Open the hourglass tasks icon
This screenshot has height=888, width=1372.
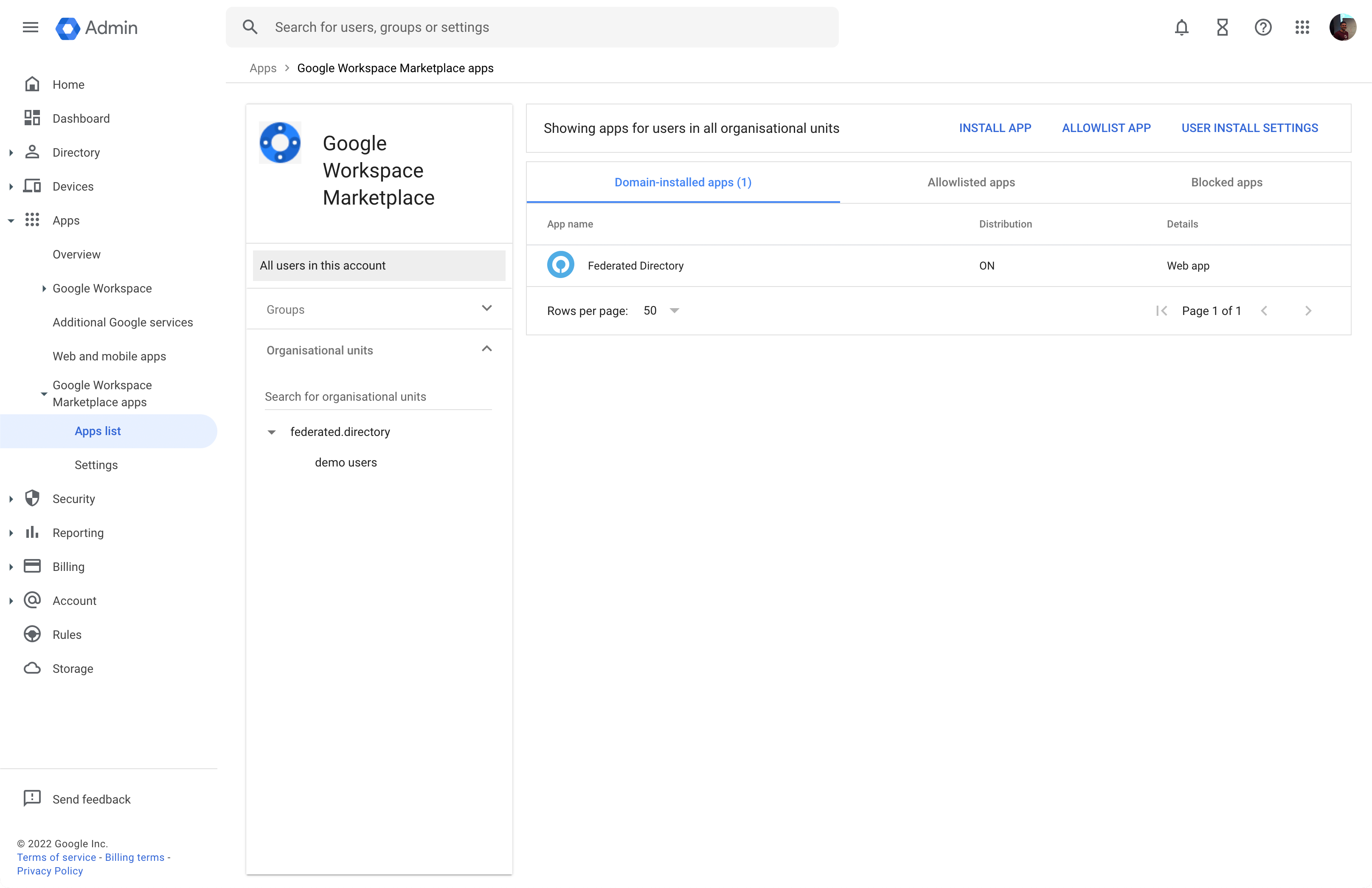1222,27
